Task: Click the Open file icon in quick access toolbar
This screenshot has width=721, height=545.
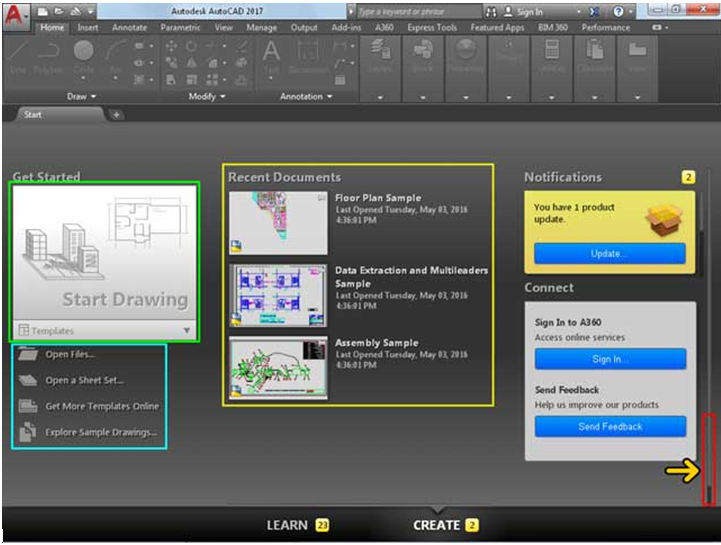Action: [59, 12]
